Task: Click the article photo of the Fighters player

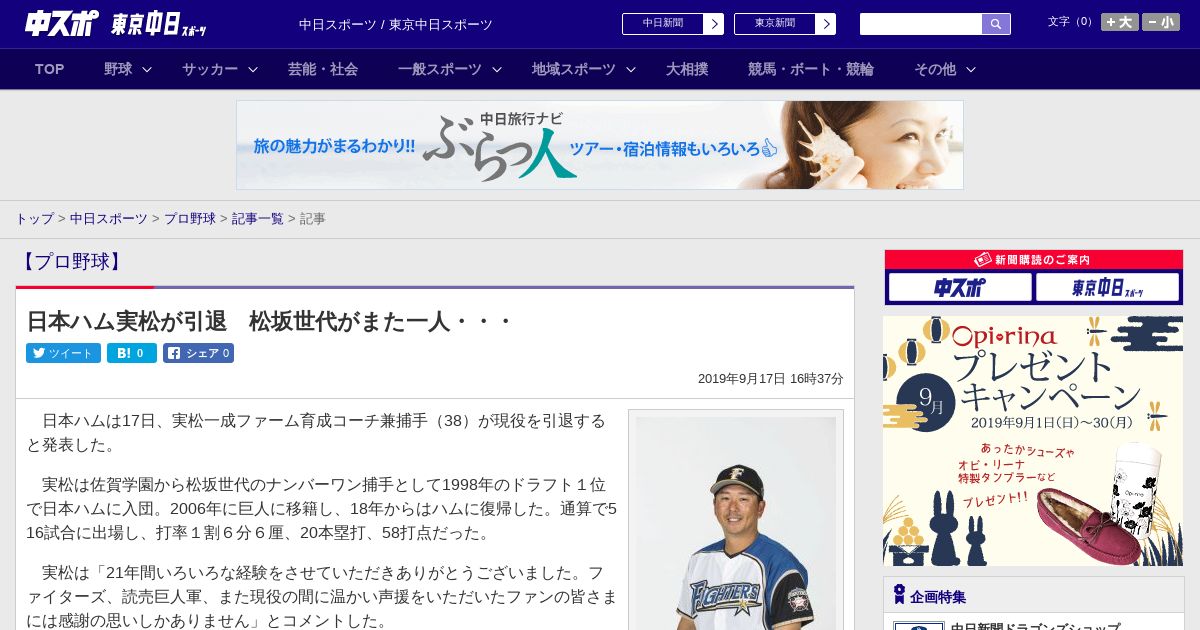Action: [736, 523]
